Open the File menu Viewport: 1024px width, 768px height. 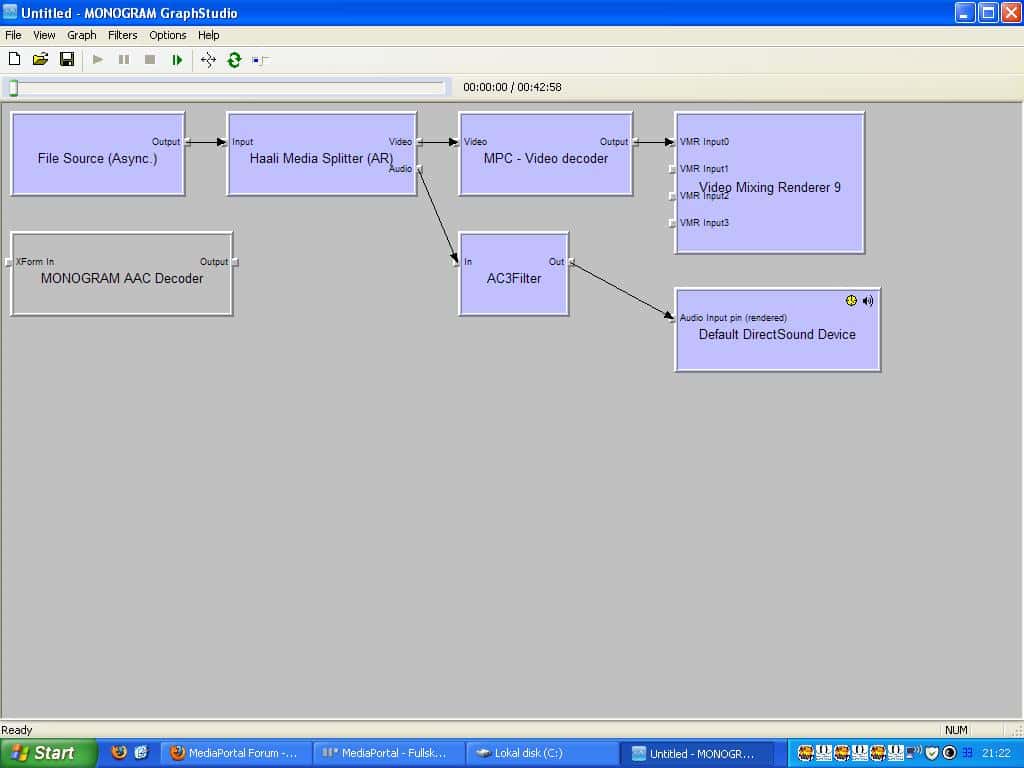coord(13,35)
